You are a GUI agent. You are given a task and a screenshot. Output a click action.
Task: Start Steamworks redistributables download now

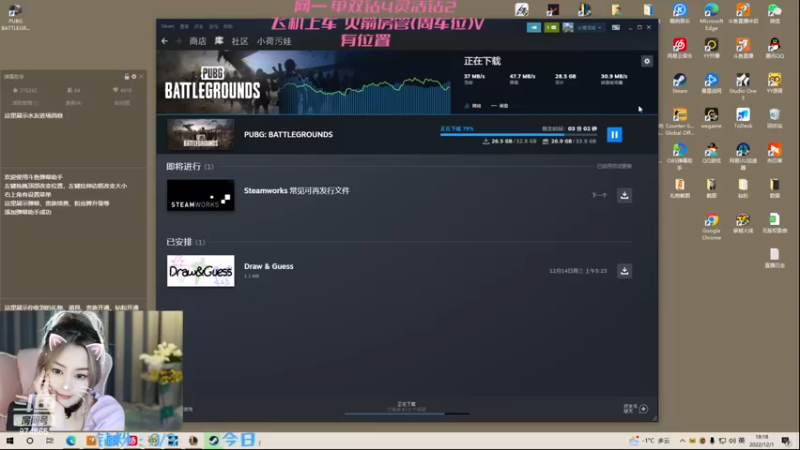(624, 195)
